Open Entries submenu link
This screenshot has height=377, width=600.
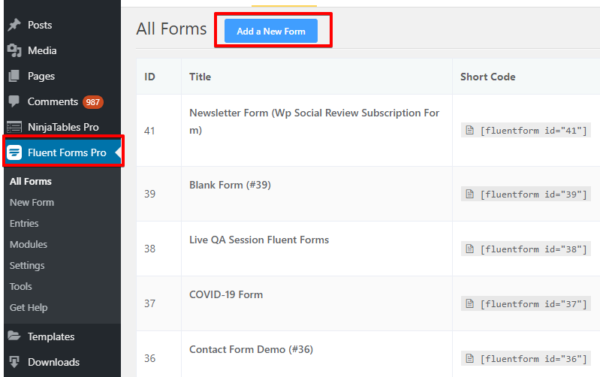pyautogui.click(x=24, y=224)
